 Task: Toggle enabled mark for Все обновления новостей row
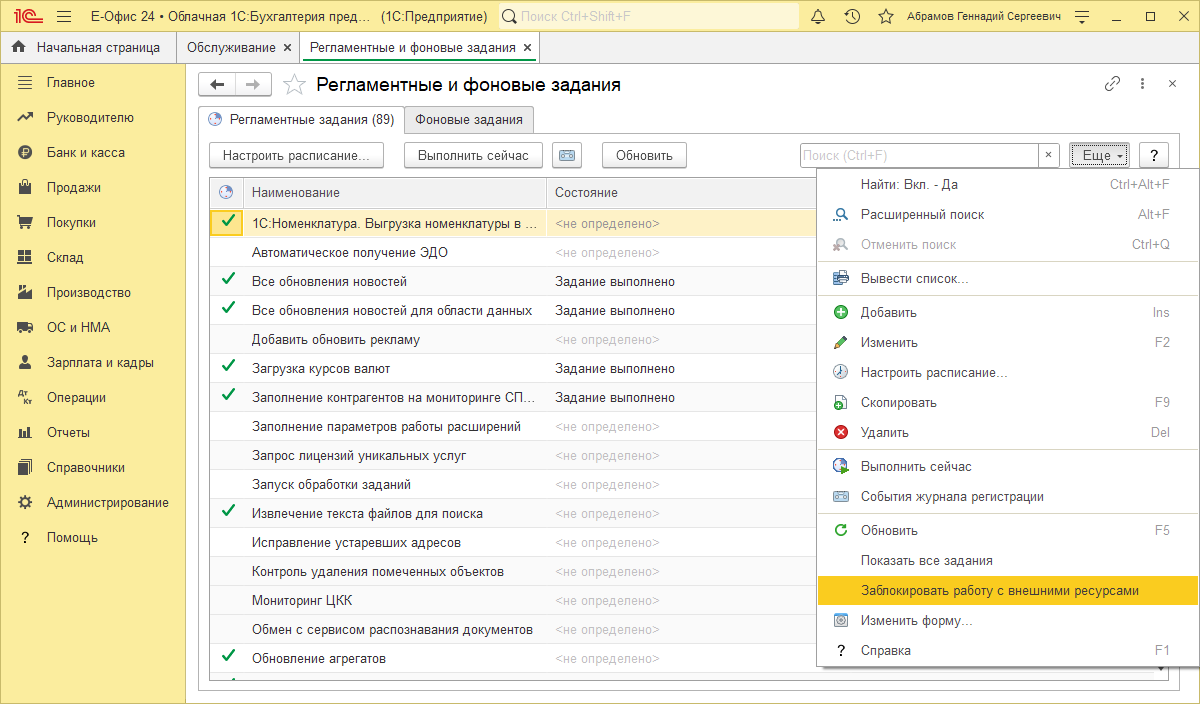229,280
